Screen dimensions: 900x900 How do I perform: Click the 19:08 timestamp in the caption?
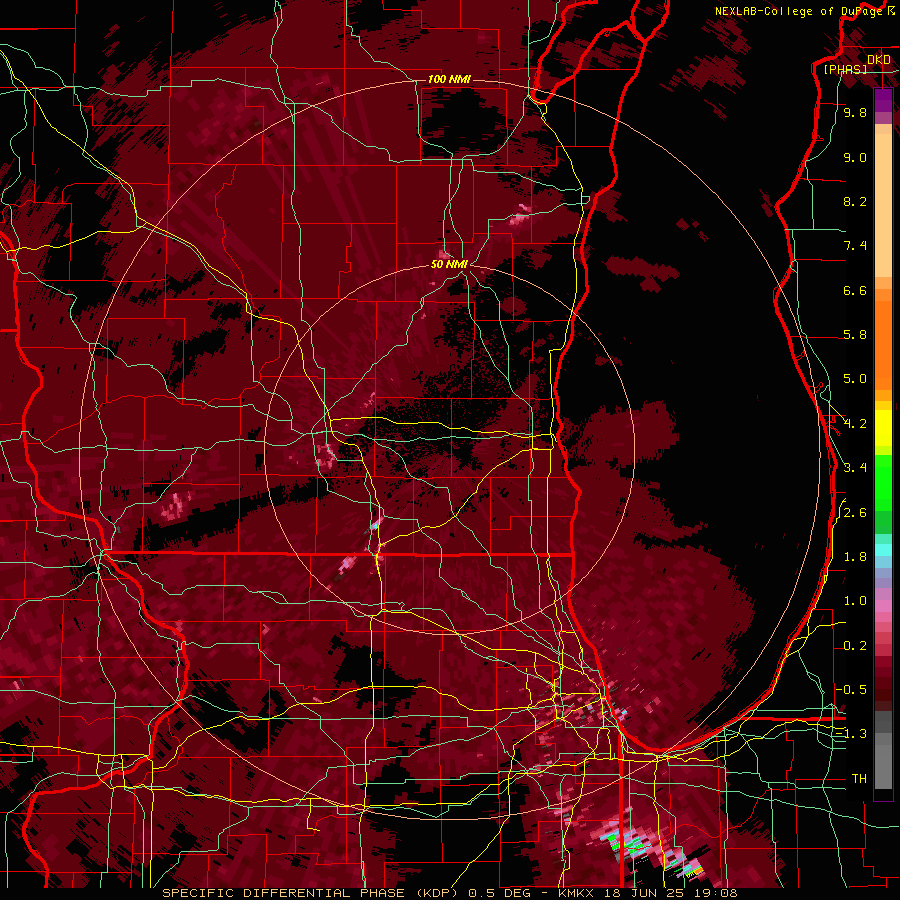point(716,893)
